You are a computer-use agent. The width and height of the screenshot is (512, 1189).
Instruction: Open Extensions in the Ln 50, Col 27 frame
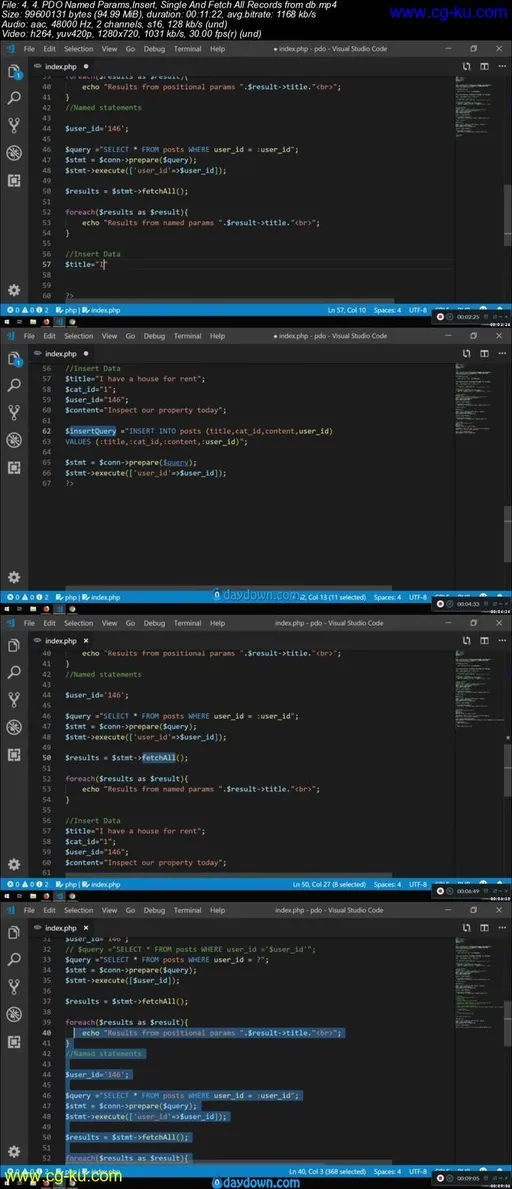14,754
